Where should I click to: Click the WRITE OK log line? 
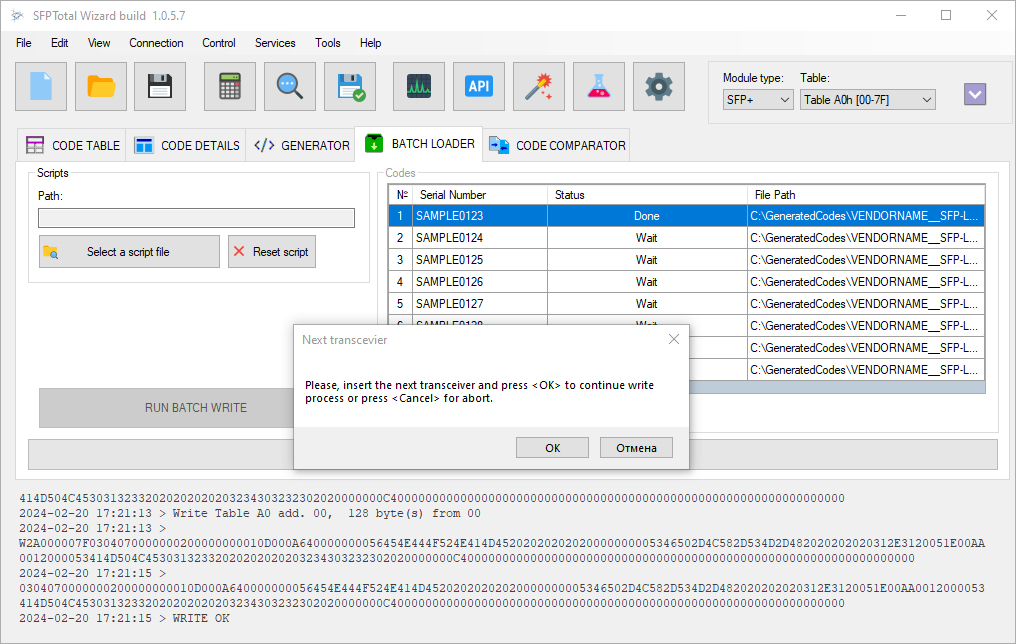coord(124,618)
